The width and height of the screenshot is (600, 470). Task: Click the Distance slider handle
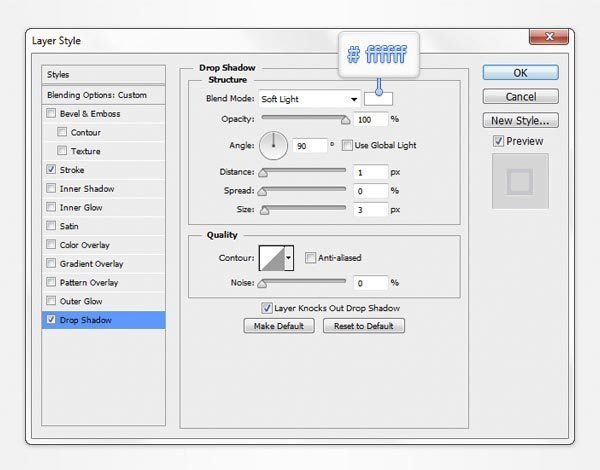263,173
